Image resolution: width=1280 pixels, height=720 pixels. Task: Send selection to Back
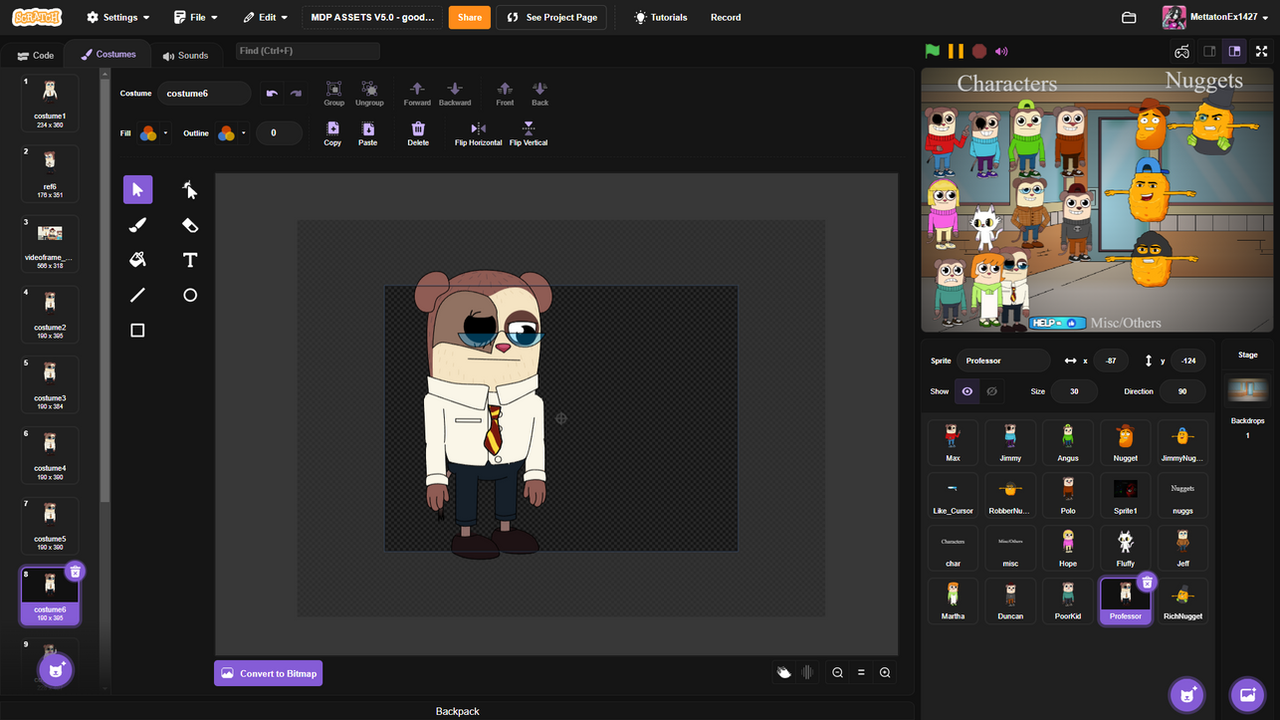coord(540,93)
